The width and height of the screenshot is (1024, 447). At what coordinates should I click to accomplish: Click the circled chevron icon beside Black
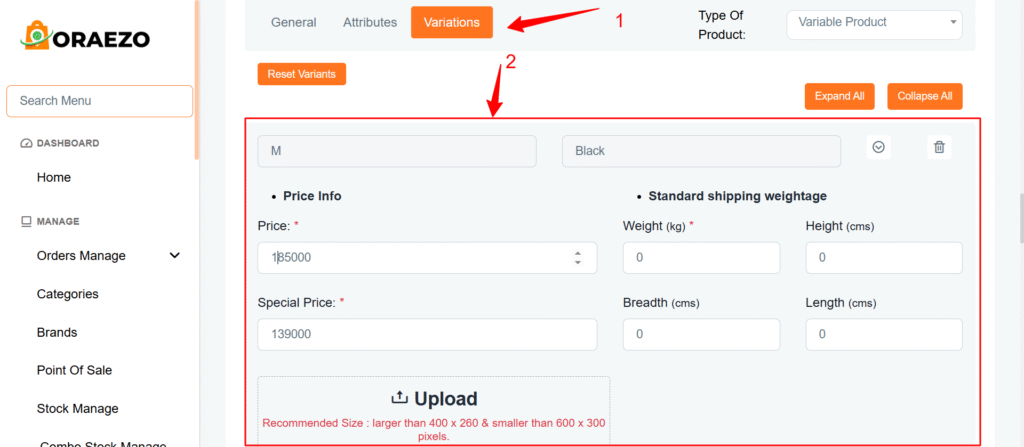879,147
